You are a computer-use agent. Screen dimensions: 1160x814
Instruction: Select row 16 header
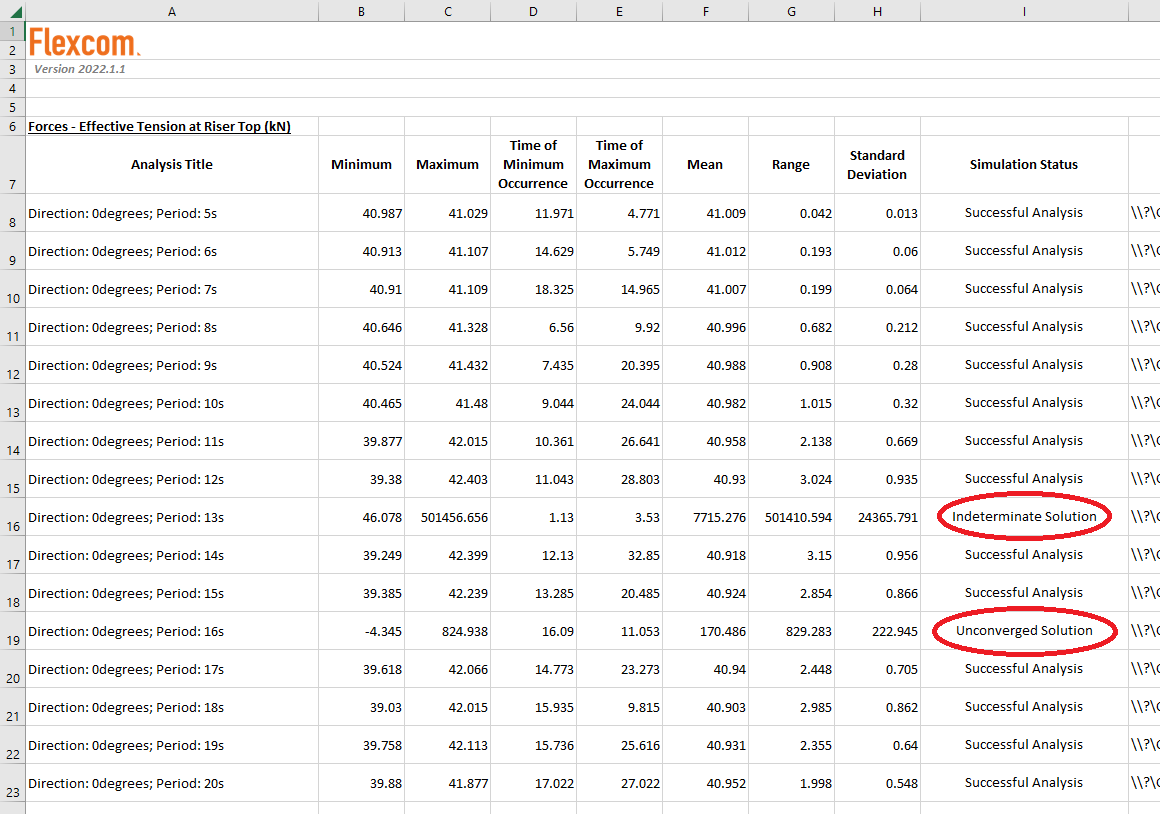click(x=13, y=517)
